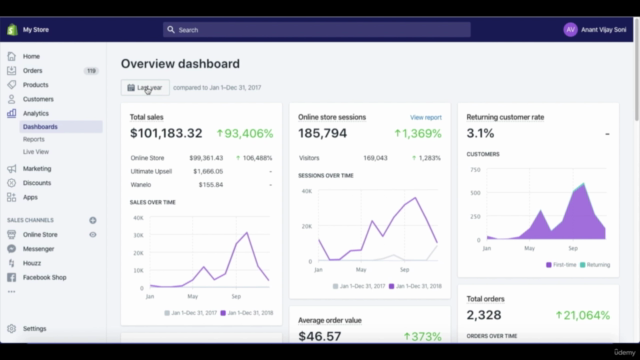Click the purple First-time legend swatch
This screenshot has height=360, width=640.
click(549, 265)
